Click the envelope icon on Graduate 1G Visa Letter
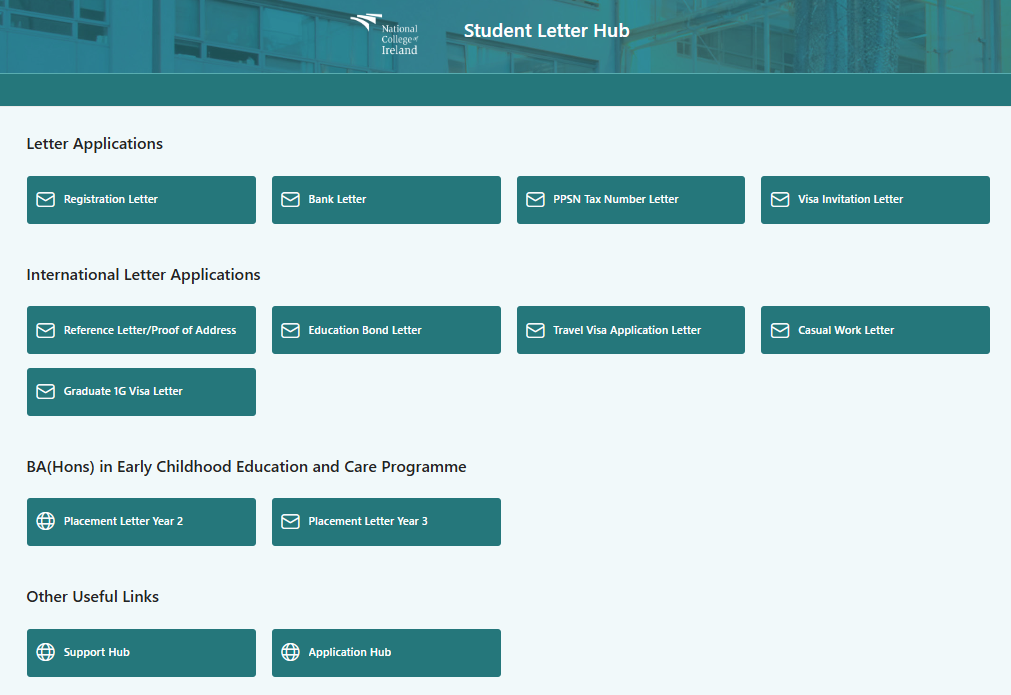This screenshot has width=1011, height=695. coord(45,392)
